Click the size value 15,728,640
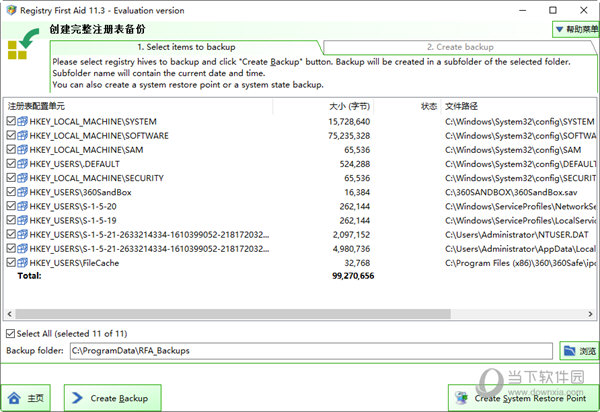The height and width of the screenshot is (412, 600). click(349, 122)
